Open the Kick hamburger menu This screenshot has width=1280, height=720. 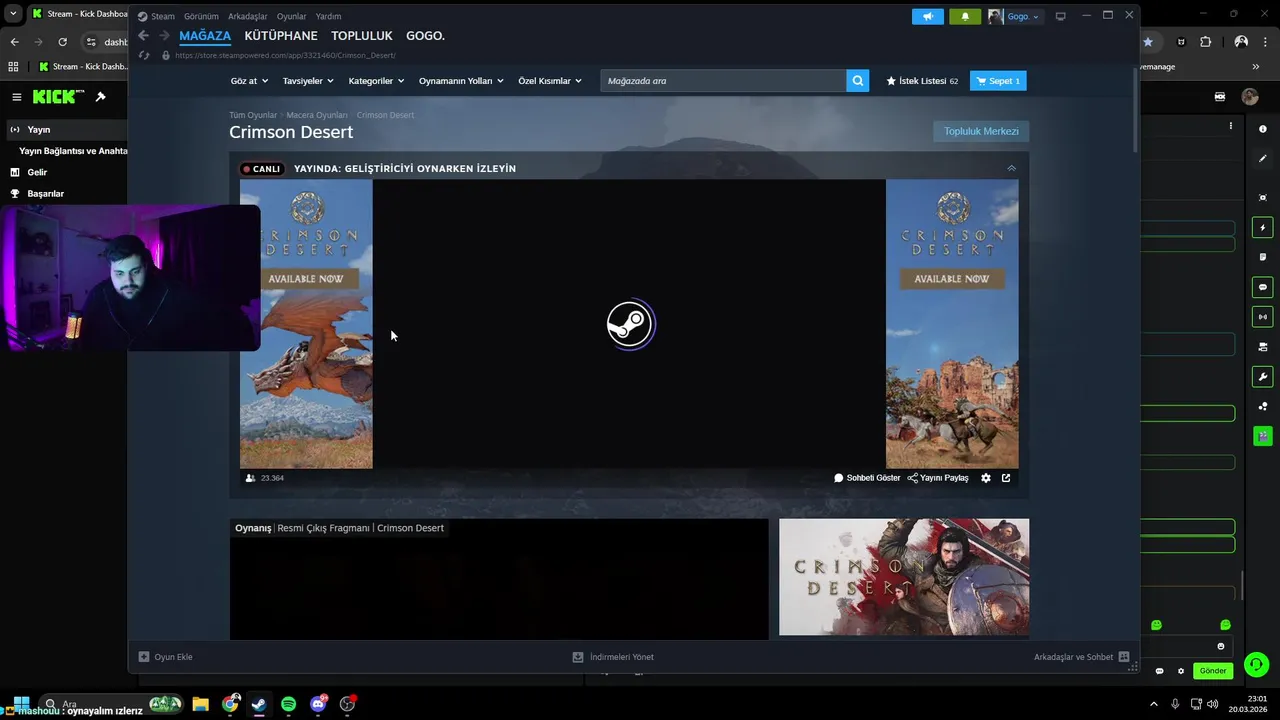[17, 97]
